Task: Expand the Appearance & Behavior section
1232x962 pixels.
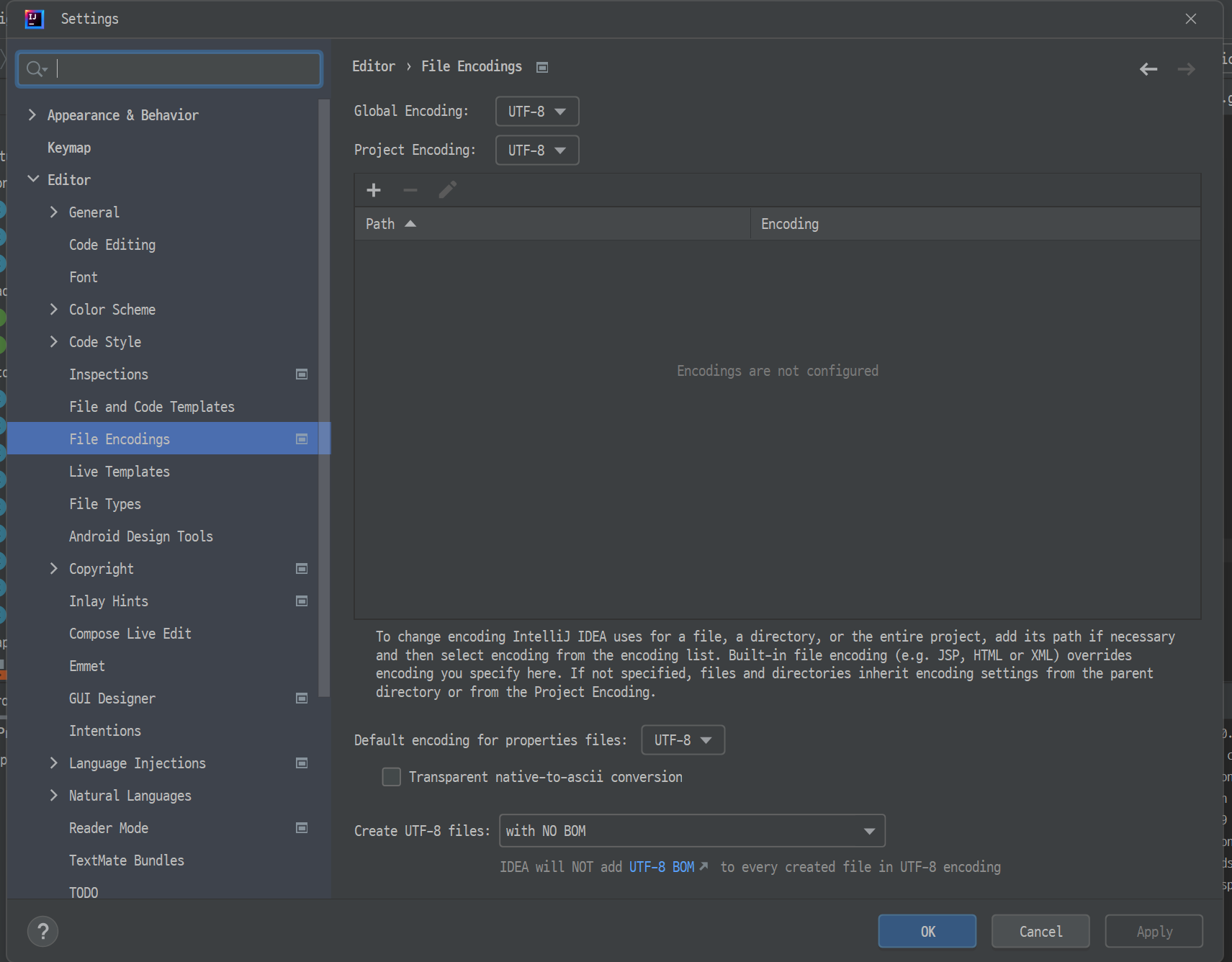Action: tap(32, 115)
